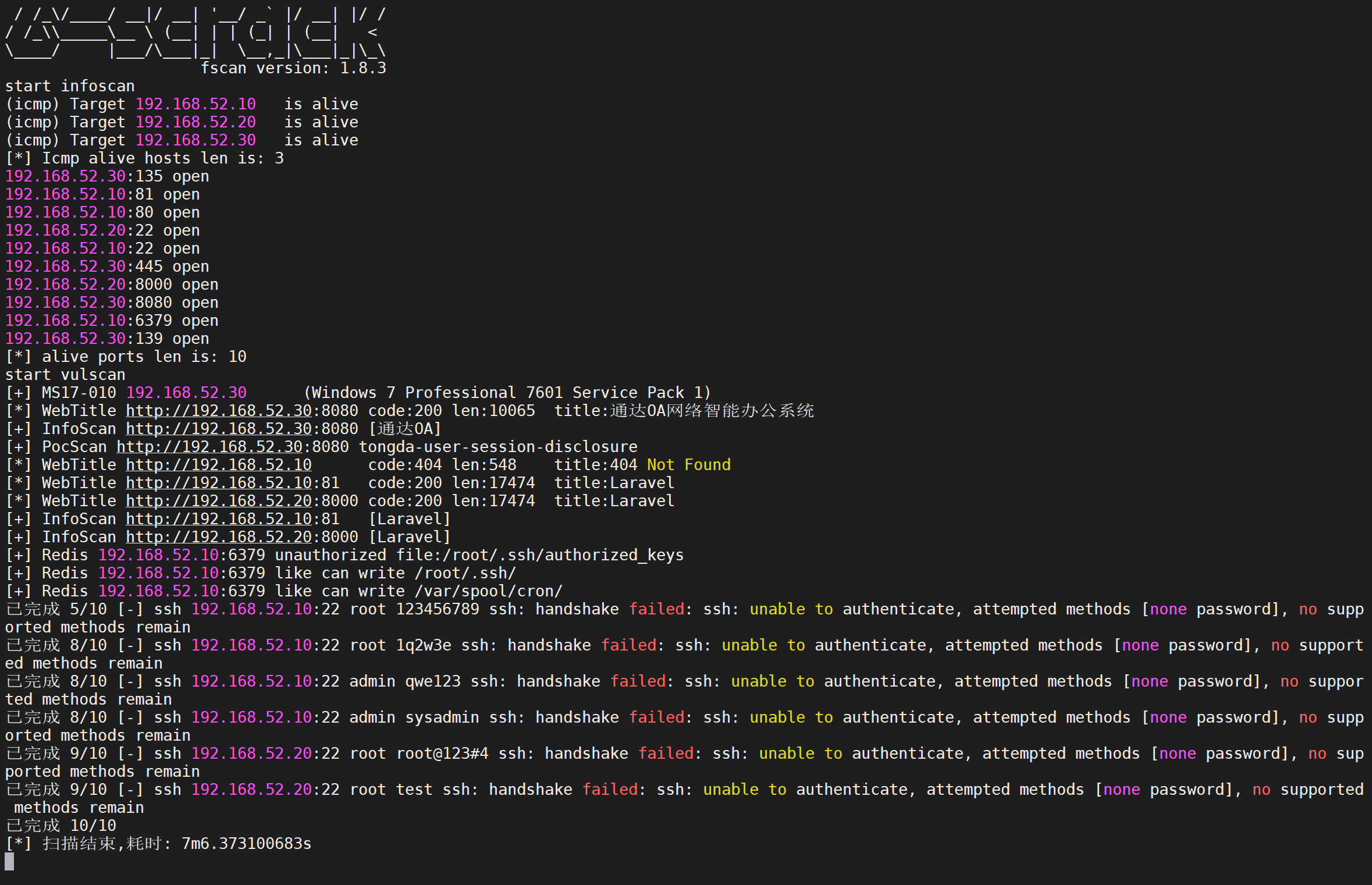Open the InfoScan 通达OA URL link
The height and width of the screenshot is (885, 1372).
pyautogui.click(x=219, y=429)
